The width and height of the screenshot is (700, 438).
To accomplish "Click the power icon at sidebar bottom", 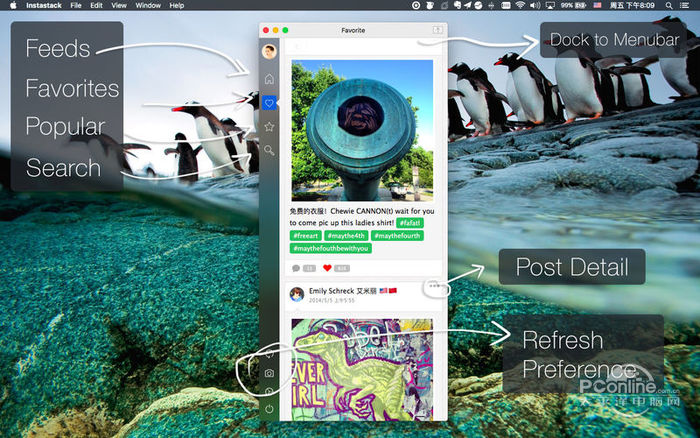I will click(x=269, y=409).
